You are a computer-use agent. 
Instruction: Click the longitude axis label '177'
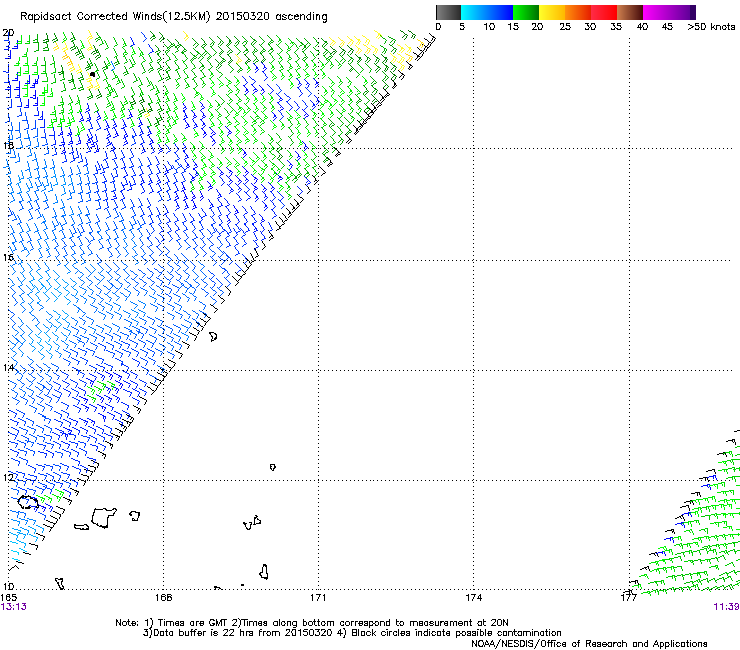coord(629,598)
